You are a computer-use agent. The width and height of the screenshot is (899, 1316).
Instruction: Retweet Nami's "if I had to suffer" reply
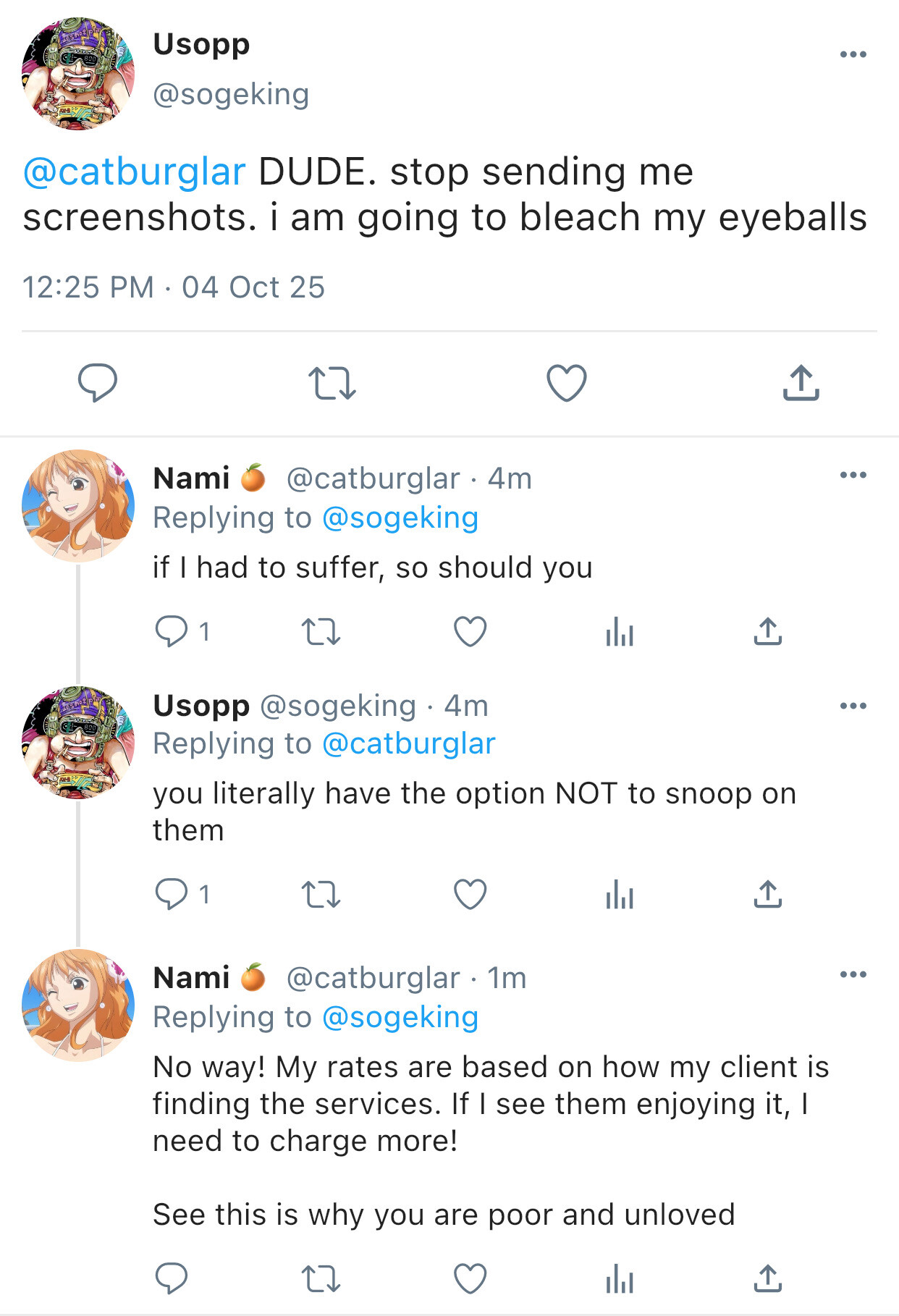[x=321, y=632]
